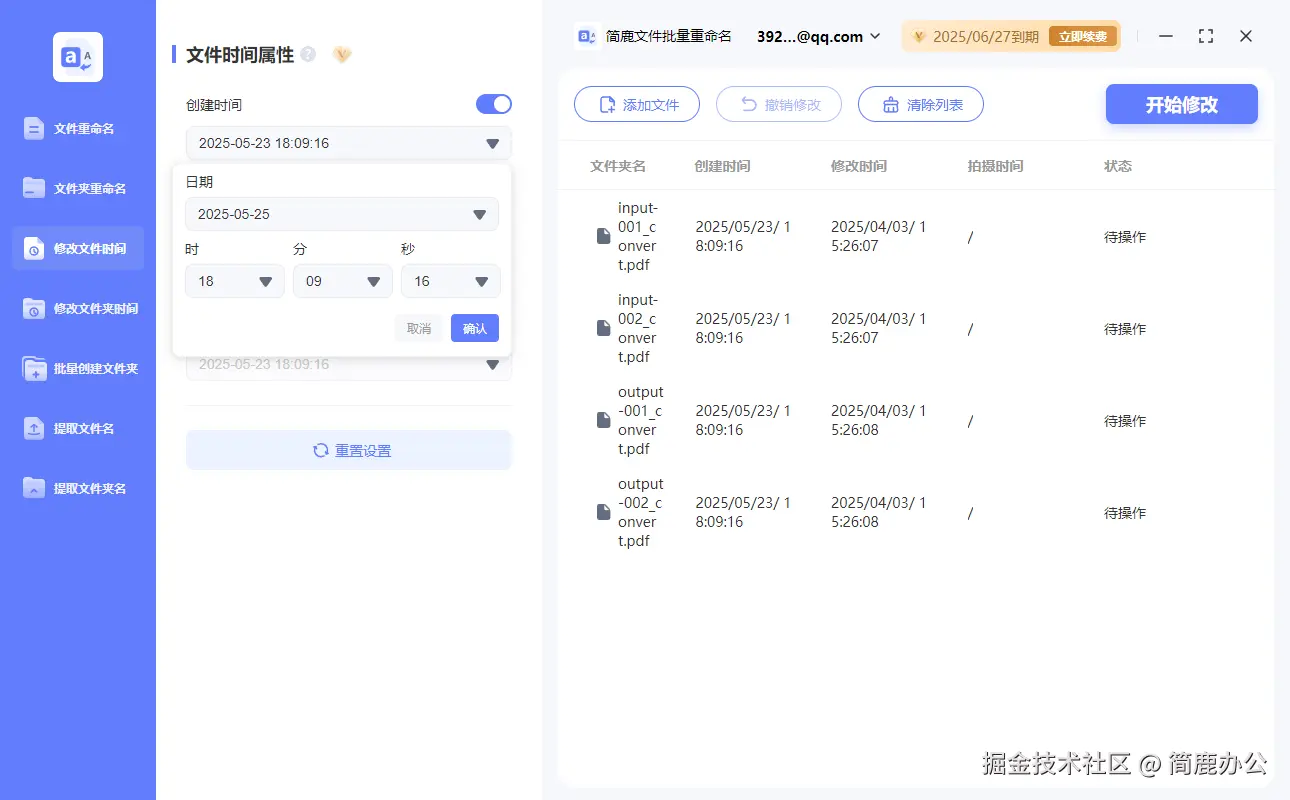
Task: Open the 日期 dropdown showing 2025-05-25
Action: tap(342, 214)
